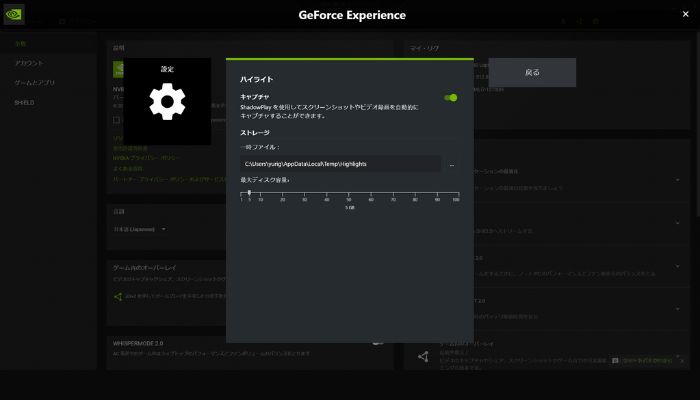Click the green NVIDIA badge in info panel

[x=118, y=71]
